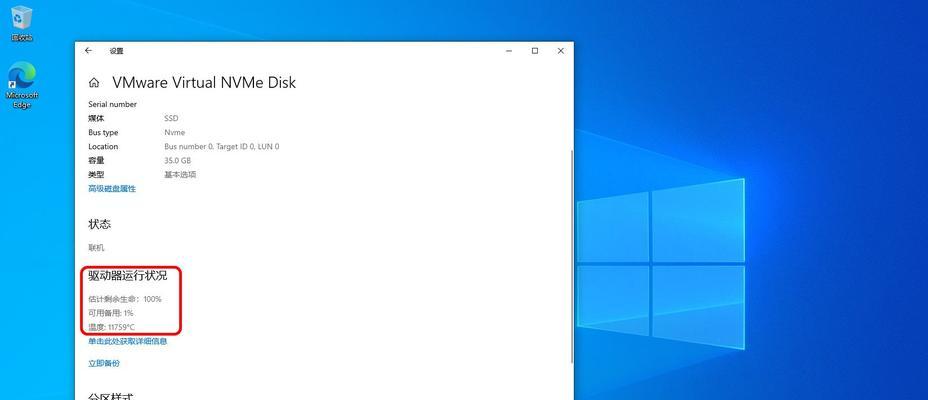The width and height of the screenshot is (928, 400).
Task: Select the Nvme bus type value
Action: click(175, 133)
